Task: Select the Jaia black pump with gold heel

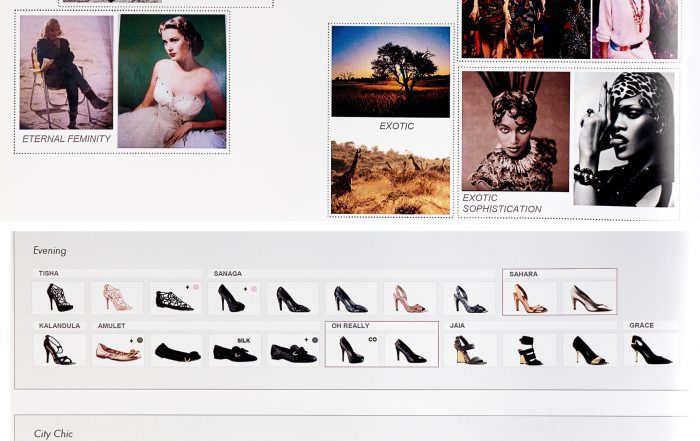Action: (x=589, y=350)
